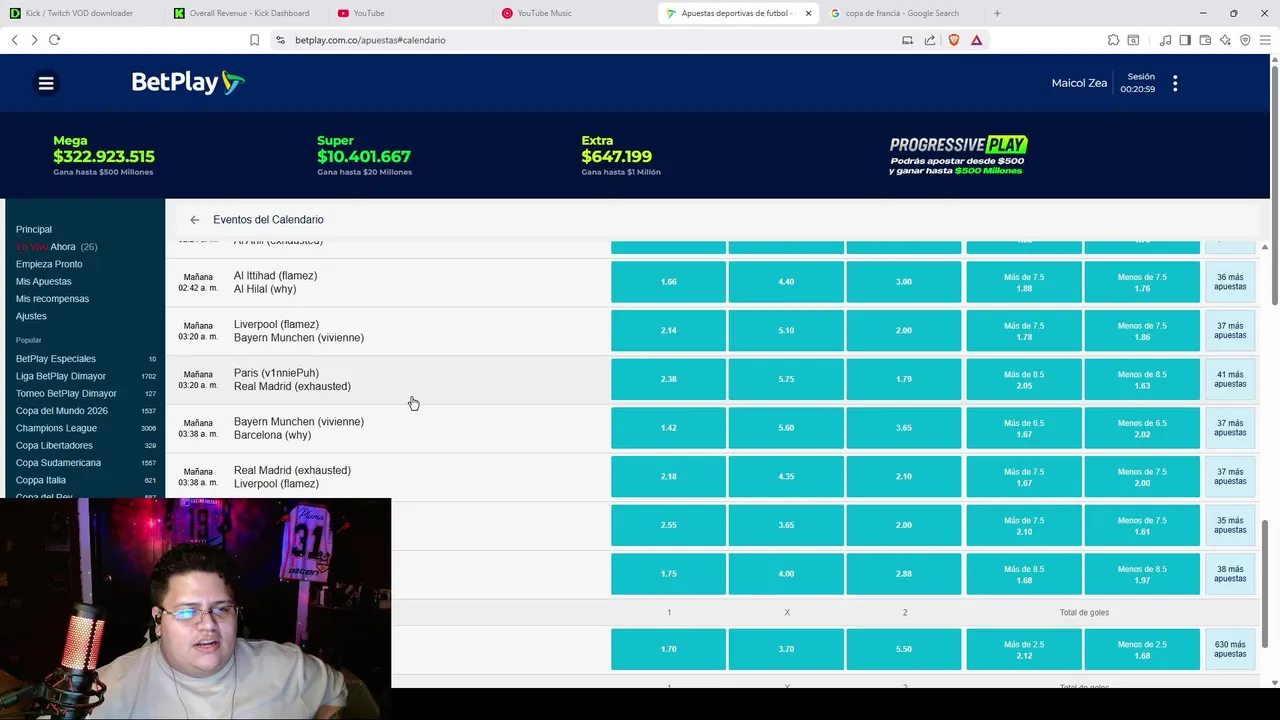The width and height of the screenshot is (1280, 720).
Task: Click the browser back arrow
Action: [x=15, y=40]
